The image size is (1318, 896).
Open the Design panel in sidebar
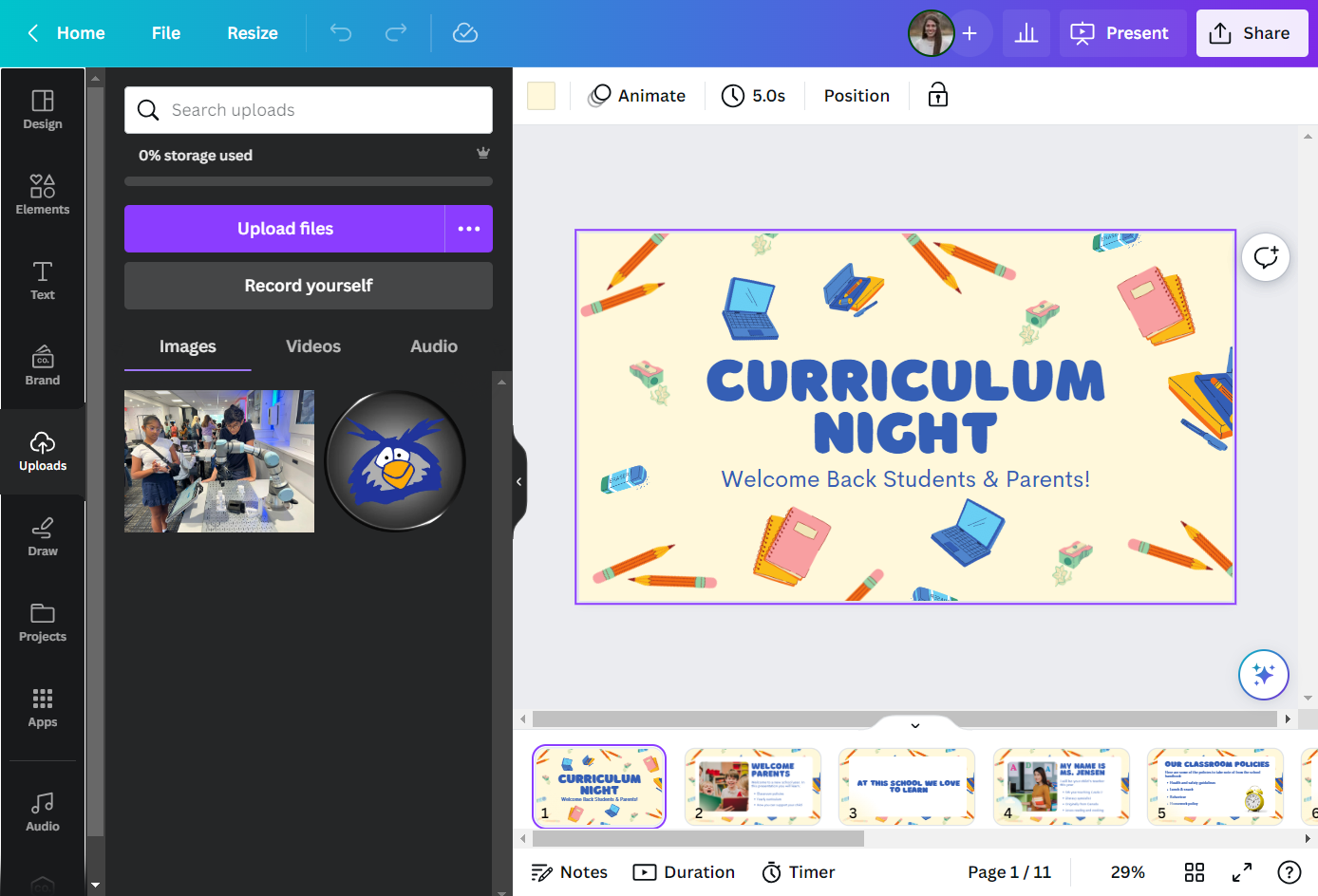click(x=43, y=110)
